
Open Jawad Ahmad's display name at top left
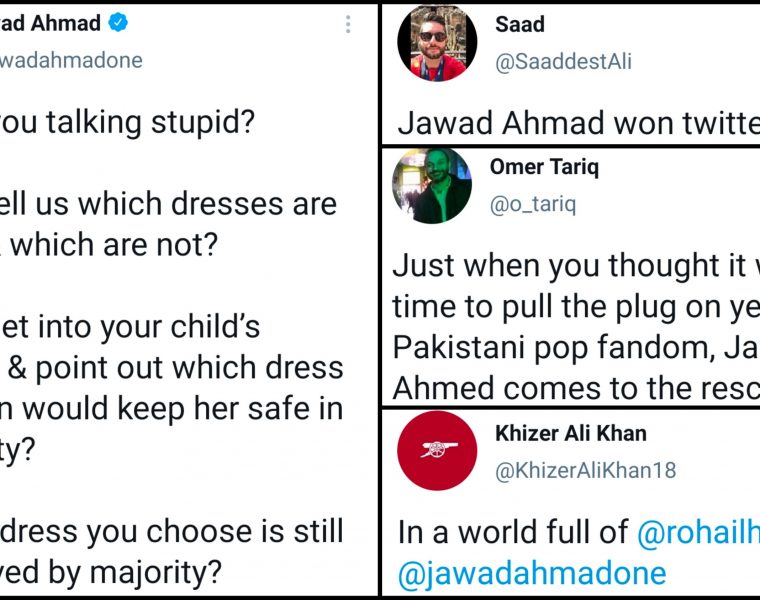tap(50, 23)
